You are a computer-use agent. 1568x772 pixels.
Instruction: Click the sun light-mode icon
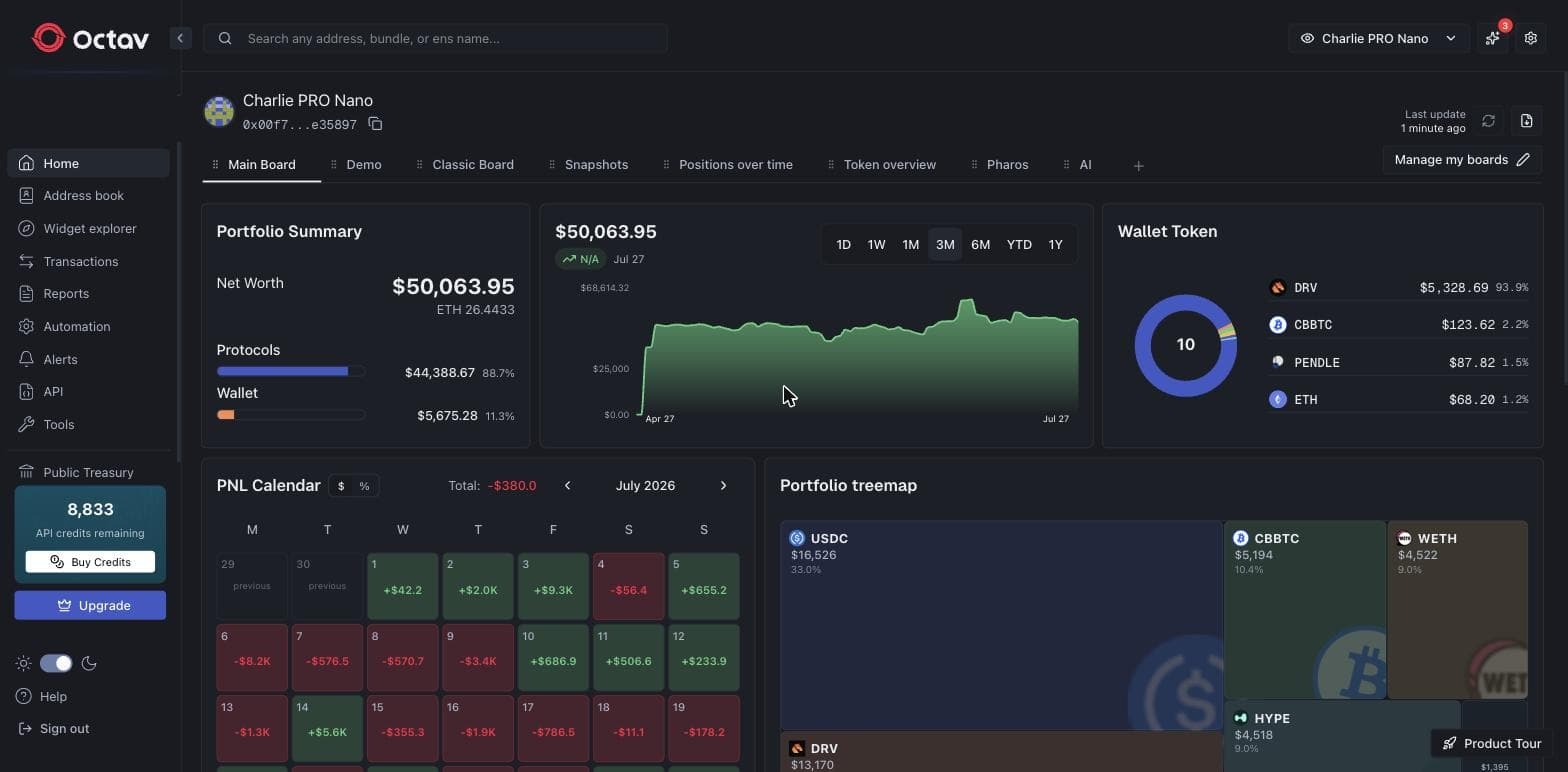pyautogui.click(x=24, y=663)
